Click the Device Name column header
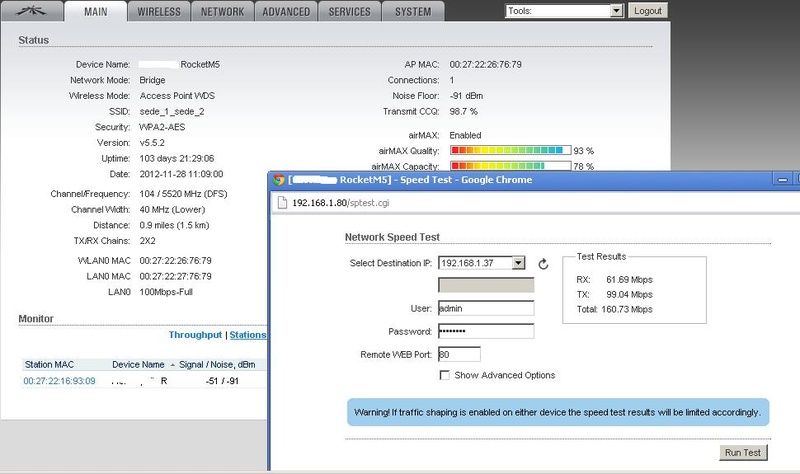Image resolution: width=800 pixels, height=474 pixels. pyautogui.click(x=138, y=364)
